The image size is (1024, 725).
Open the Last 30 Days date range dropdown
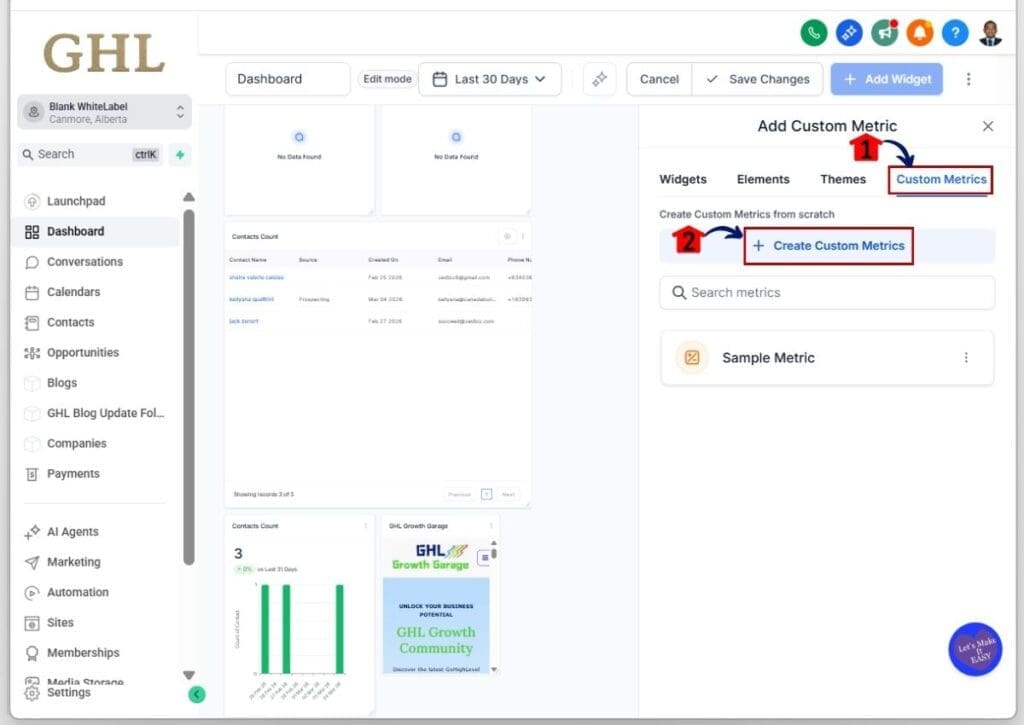tap(490, 79)
